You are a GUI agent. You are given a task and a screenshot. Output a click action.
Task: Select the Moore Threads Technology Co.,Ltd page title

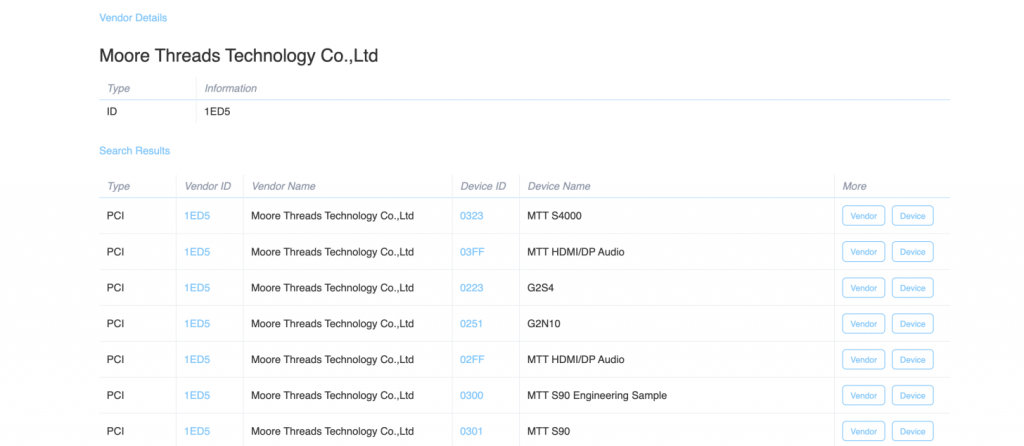coord(239,56)
